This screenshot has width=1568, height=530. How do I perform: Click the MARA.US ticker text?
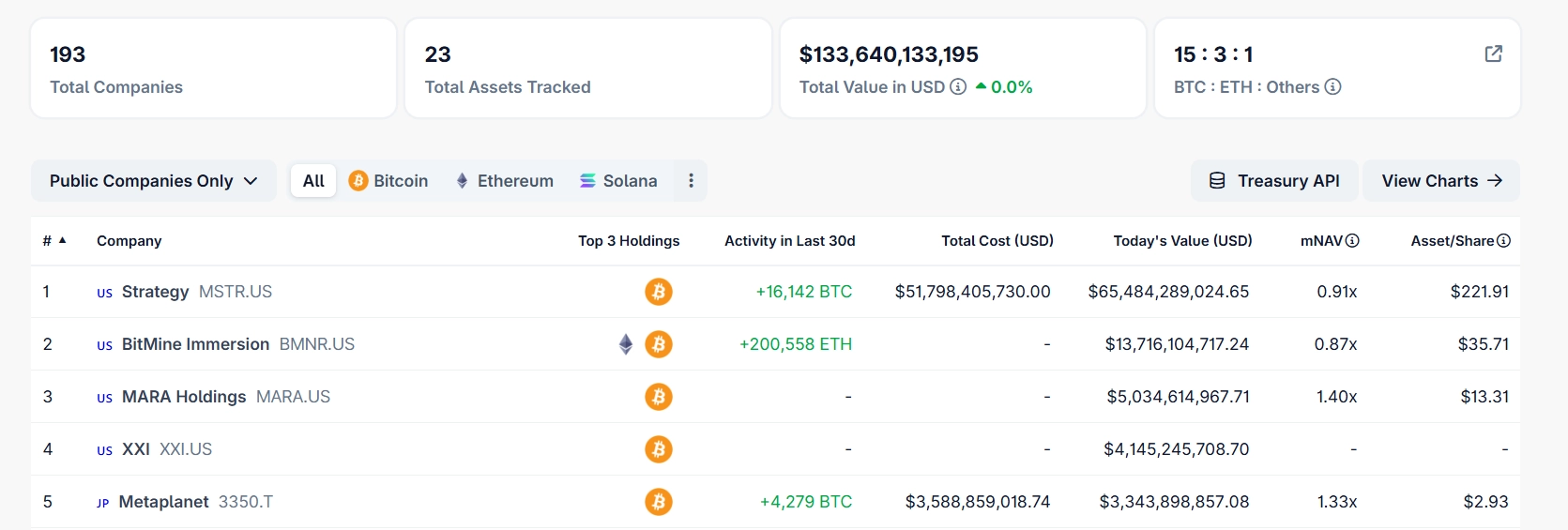coord(293,397)
